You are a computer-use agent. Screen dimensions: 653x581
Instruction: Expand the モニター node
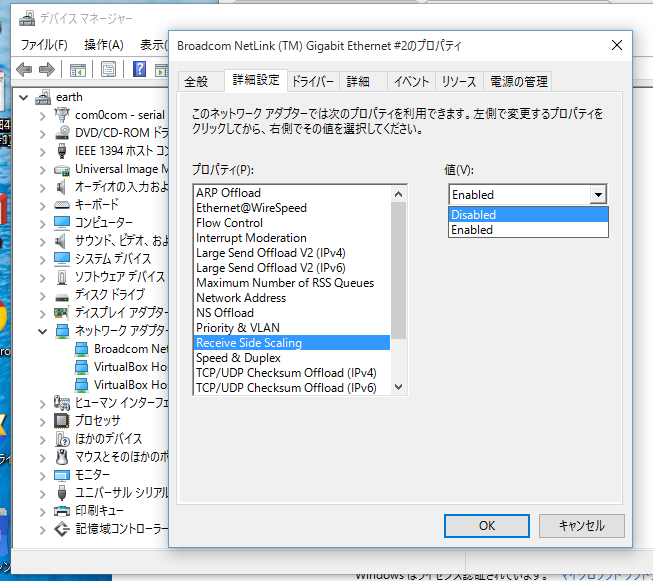(42, 476)
